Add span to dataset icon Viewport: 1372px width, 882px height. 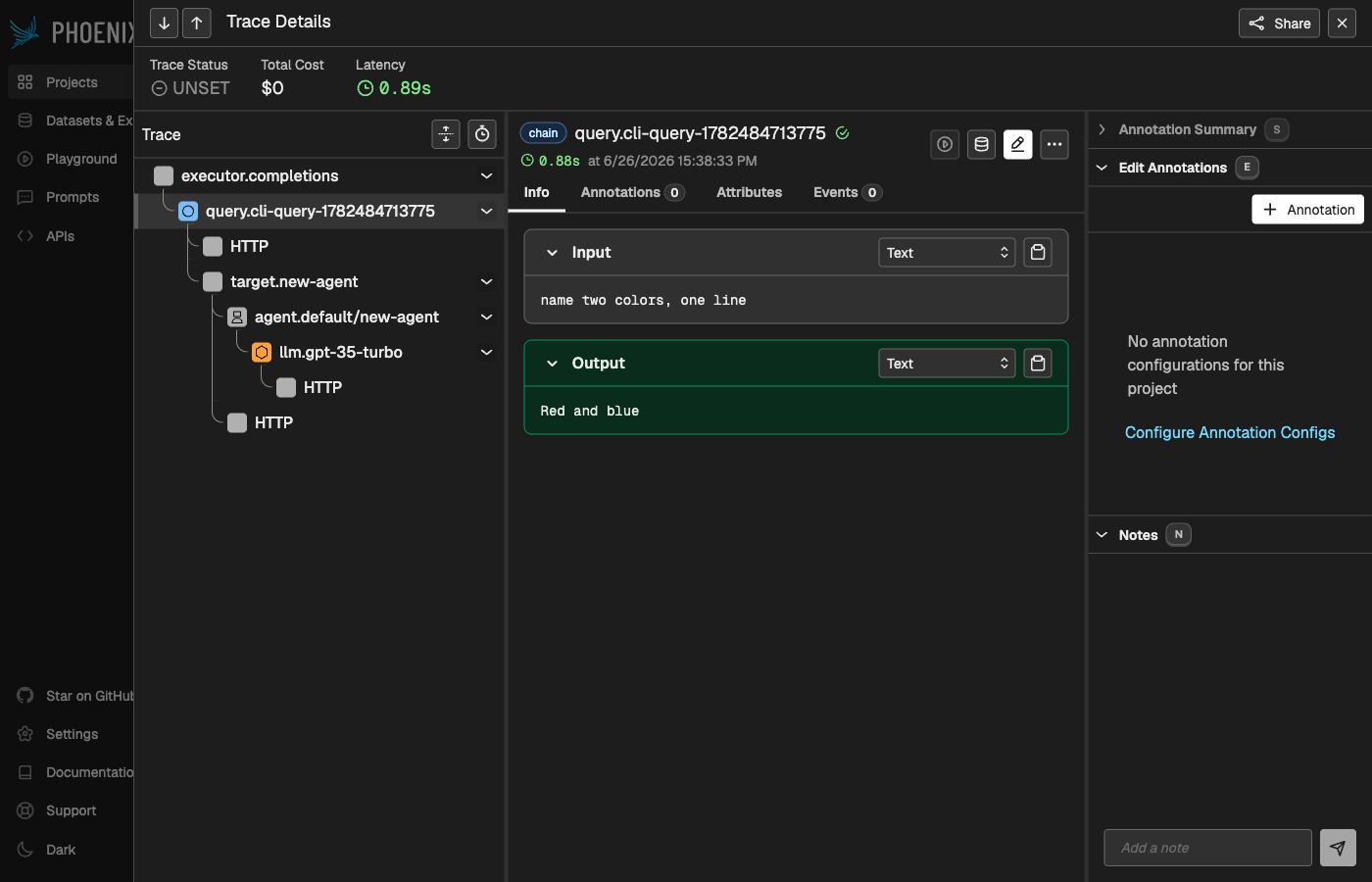[x=981, y=144]
